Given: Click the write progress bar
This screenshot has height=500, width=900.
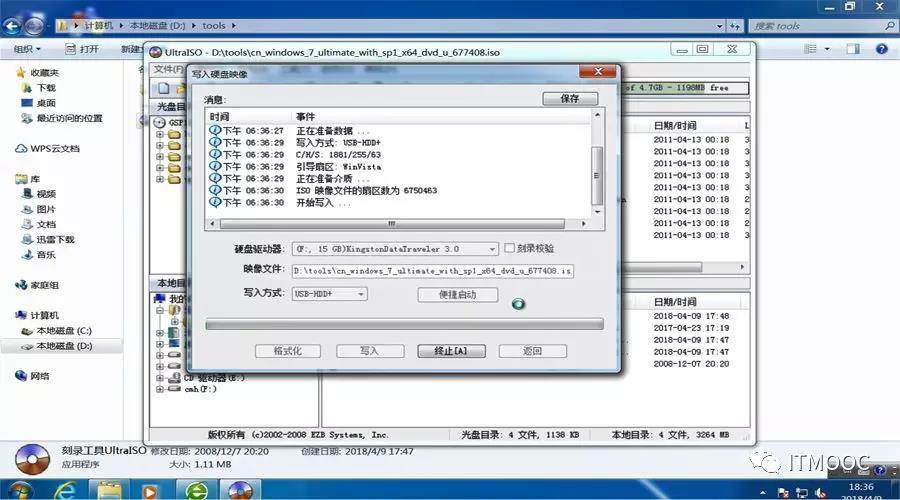Looking at the screenshot, I should pos(405,324).
